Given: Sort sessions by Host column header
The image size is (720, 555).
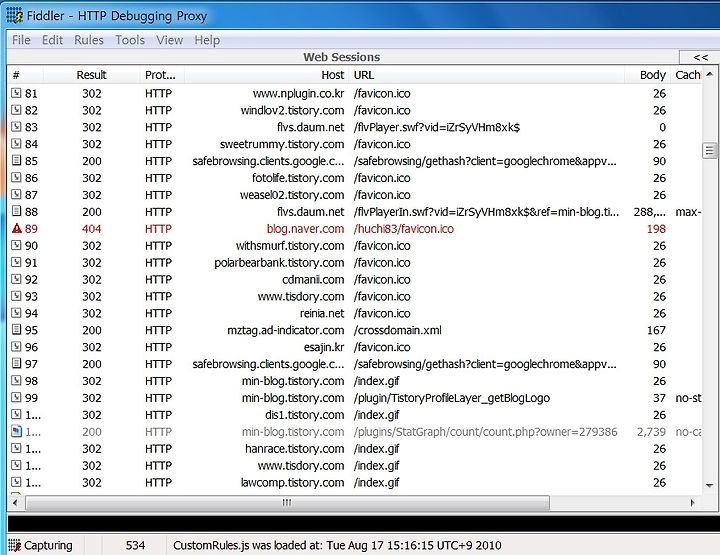Looking at the screenshot, I should click(x=266, y=75).
